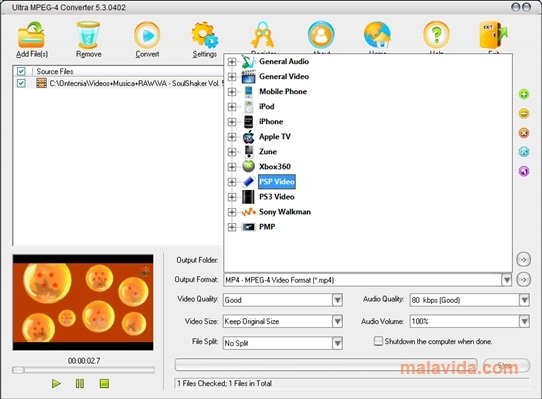Expand the Sony Walkman tree node
The image size is (542, 399).
[232, 212]
